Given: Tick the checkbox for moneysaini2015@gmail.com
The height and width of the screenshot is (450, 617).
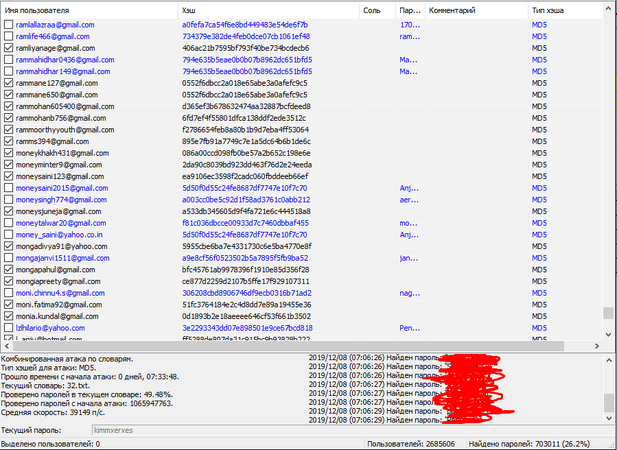Looking at the screenshot, I should click(x=8, y=188).
